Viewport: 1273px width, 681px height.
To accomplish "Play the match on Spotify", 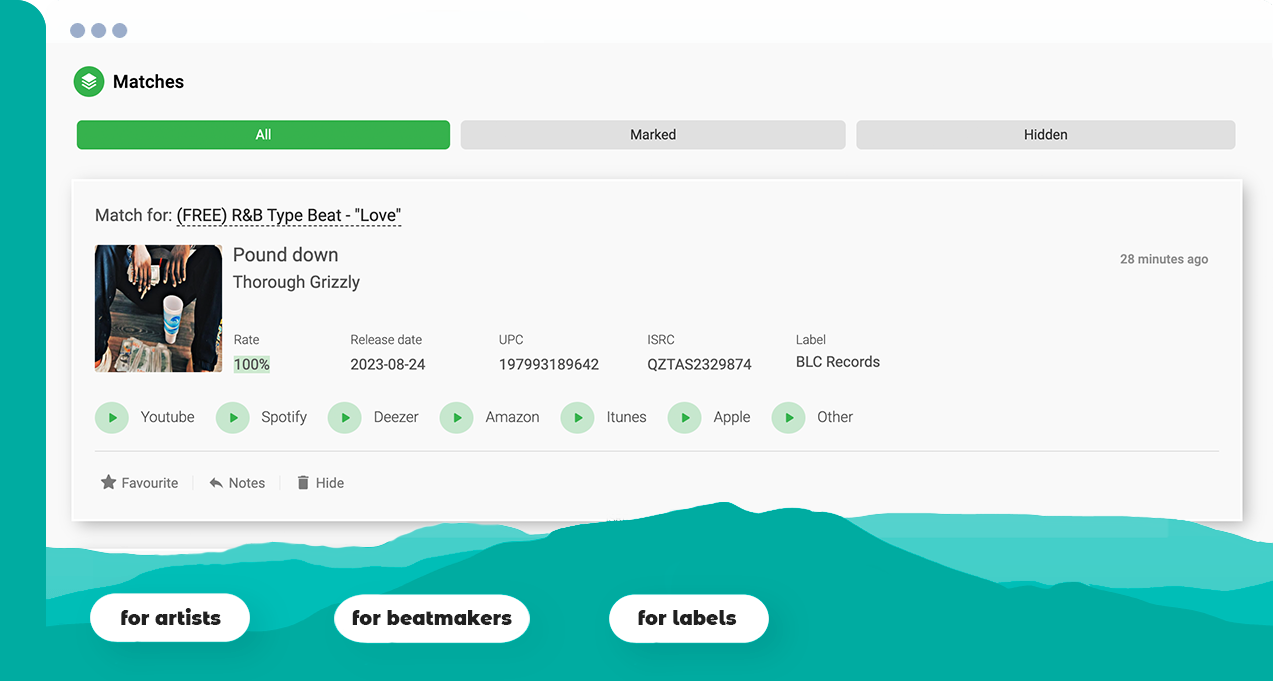I will point(233,418).
